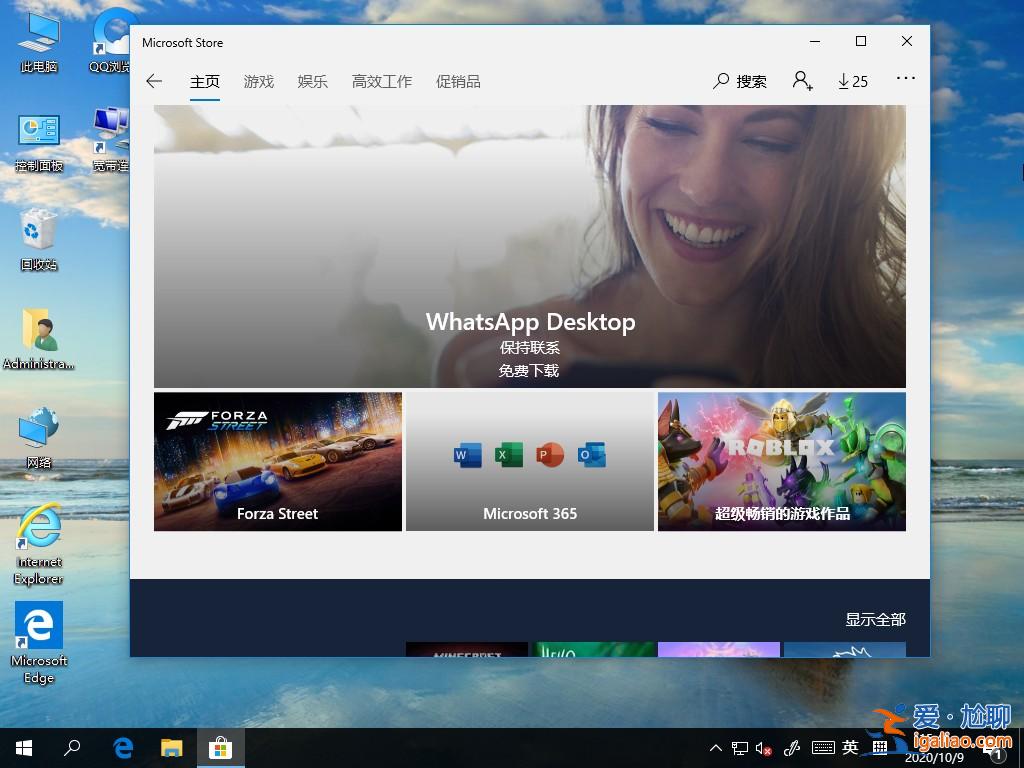Switch the 英 language mode in the tray
Image resolution: width=1024 pixels, height=768 pixels.
pyautogui.click(x=849, y=747)
